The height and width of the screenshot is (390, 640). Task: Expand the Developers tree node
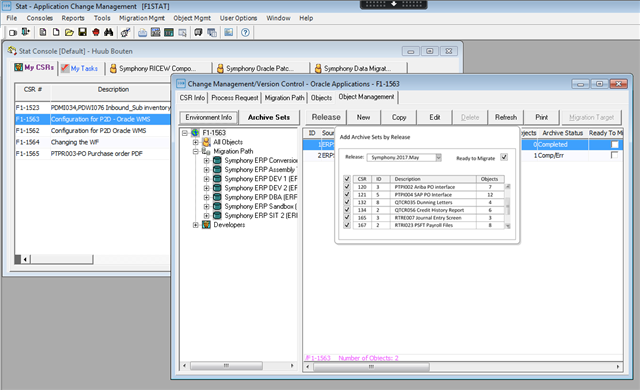tap(196, 225)
